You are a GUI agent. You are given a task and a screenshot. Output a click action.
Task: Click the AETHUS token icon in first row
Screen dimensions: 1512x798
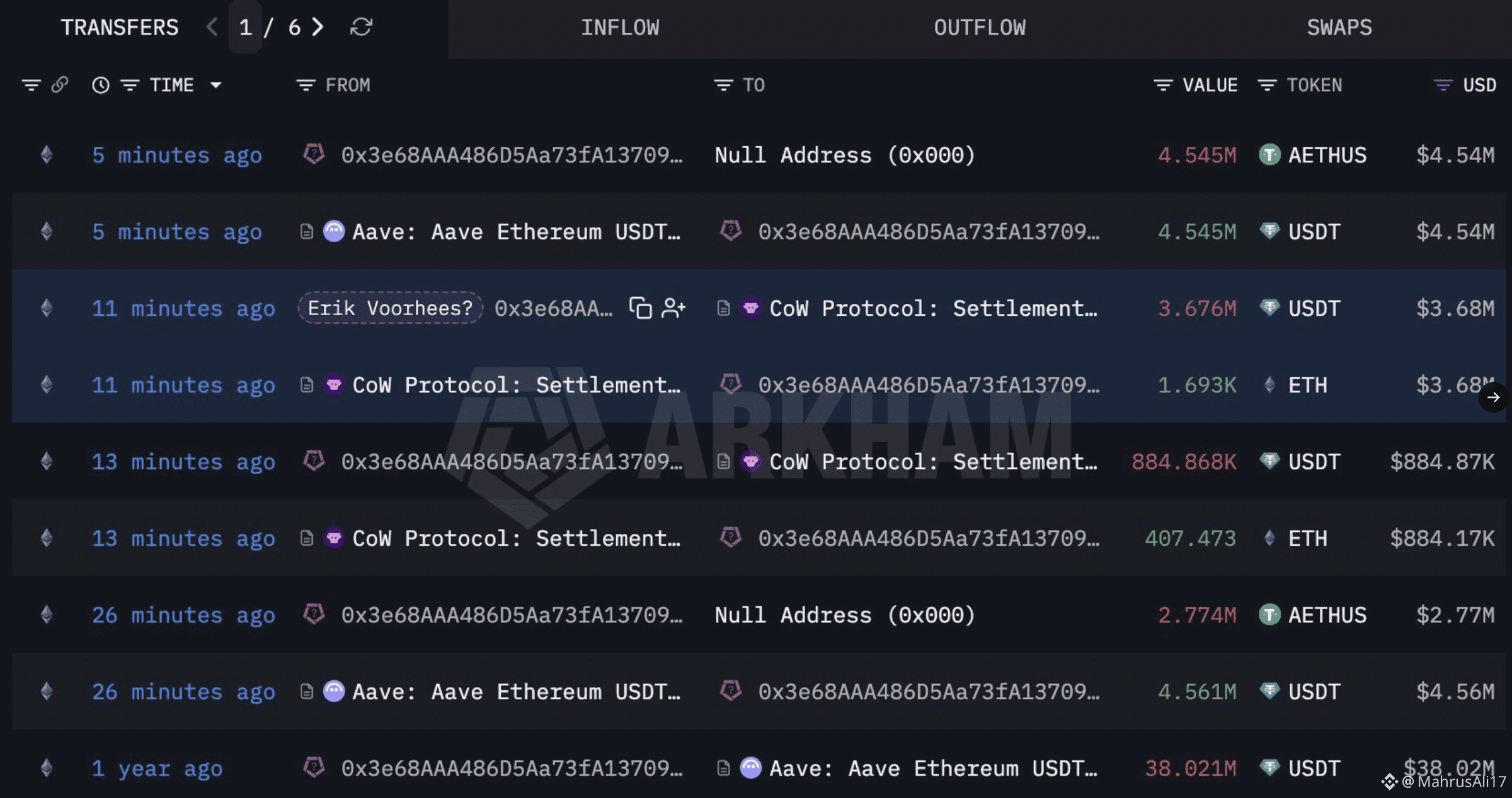click(1271, 154)
